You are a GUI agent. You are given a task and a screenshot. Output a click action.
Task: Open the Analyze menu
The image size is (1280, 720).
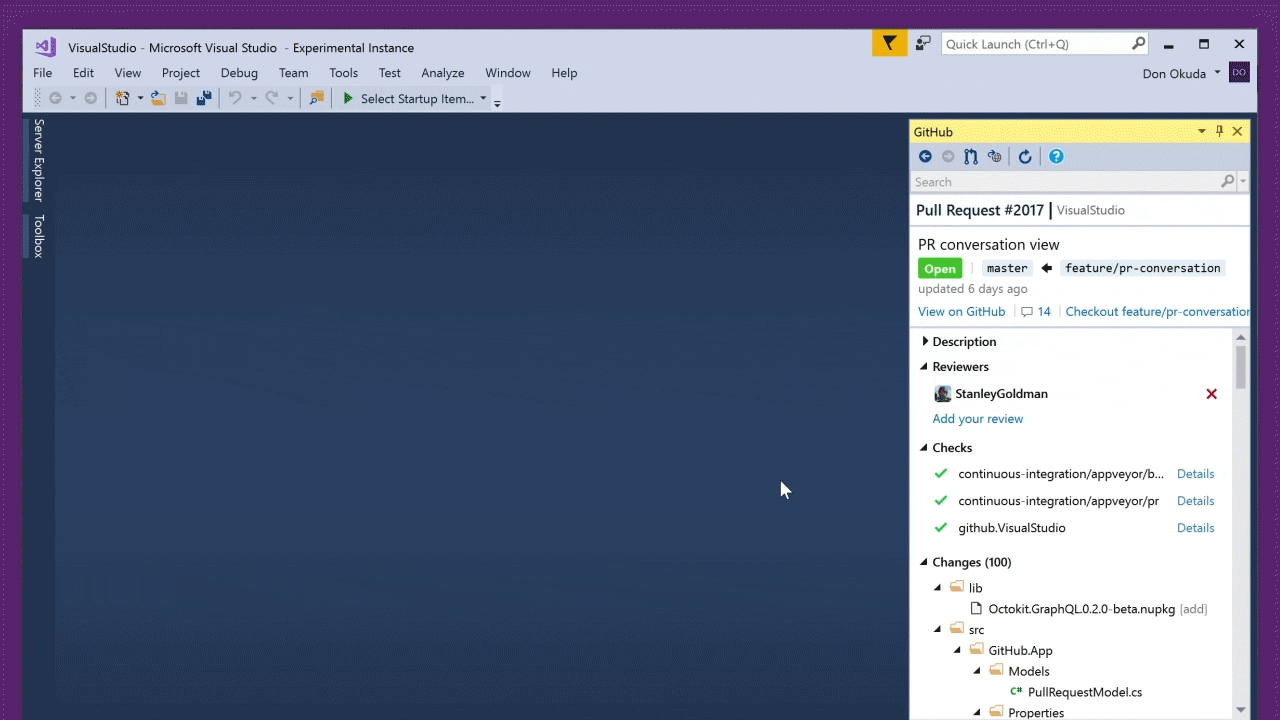[x=443, y=73]
